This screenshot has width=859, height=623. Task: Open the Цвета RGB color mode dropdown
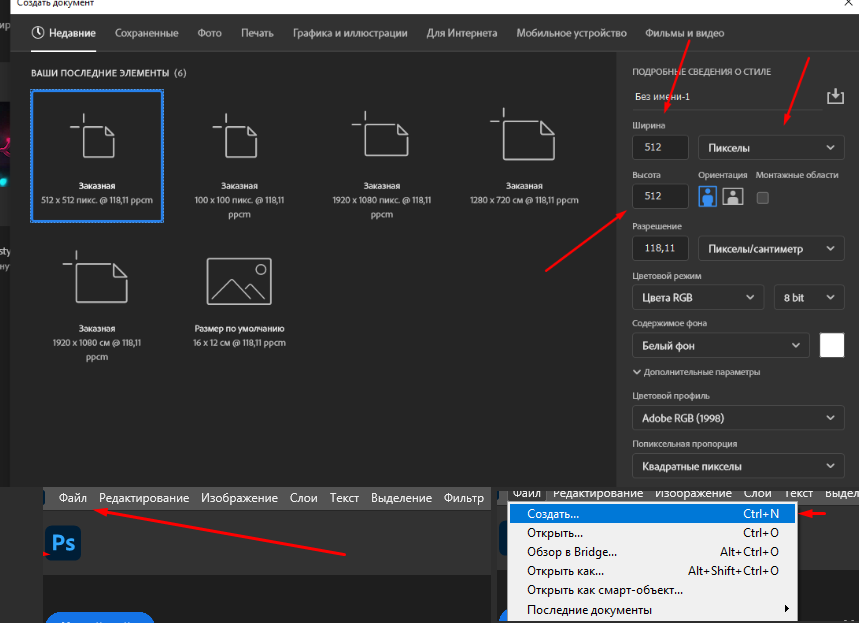tap(698, 298)
